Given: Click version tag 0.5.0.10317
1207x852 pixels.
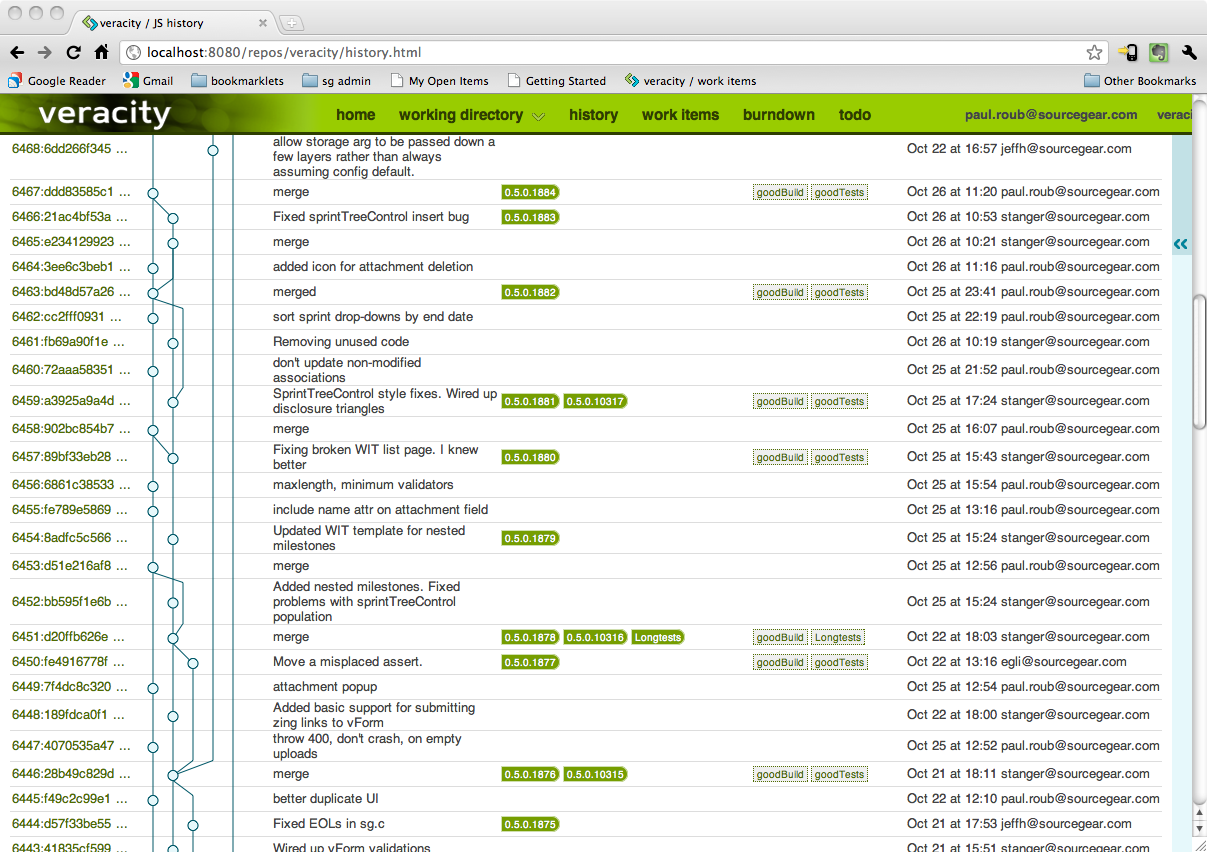Looking at the screenshot, I should 595,402.
